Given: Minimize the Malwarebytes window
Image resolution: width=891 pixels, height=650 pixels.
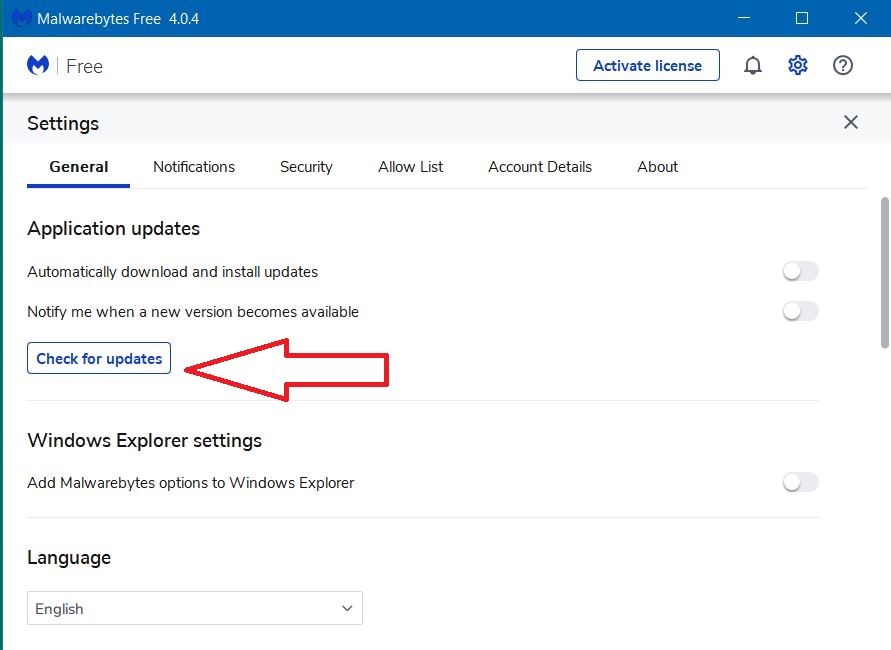Looking at the screenshot, I should (x=743, y=18).
